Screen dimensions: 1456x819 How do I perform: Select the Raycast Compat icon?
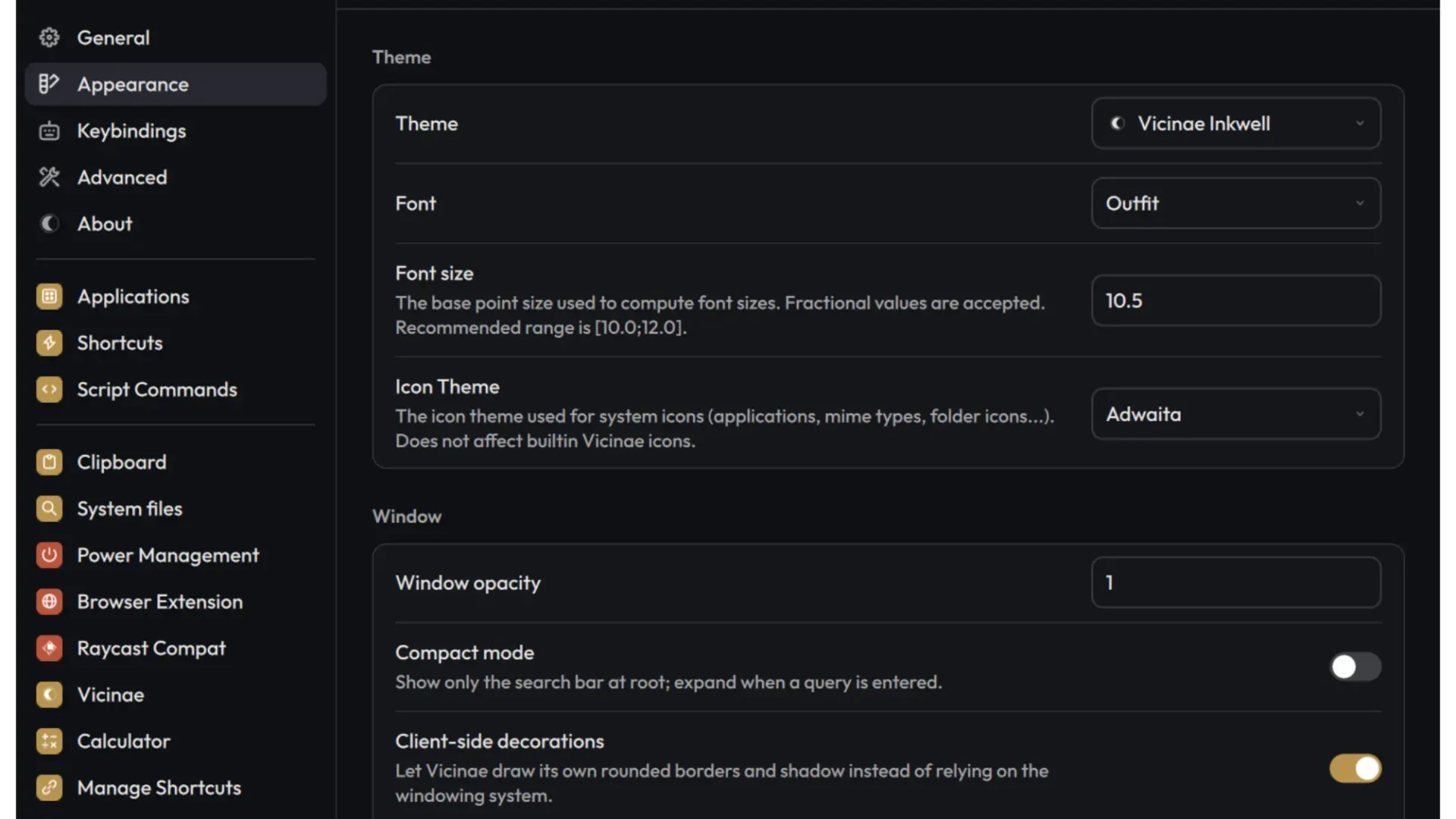tap(49, 648)
